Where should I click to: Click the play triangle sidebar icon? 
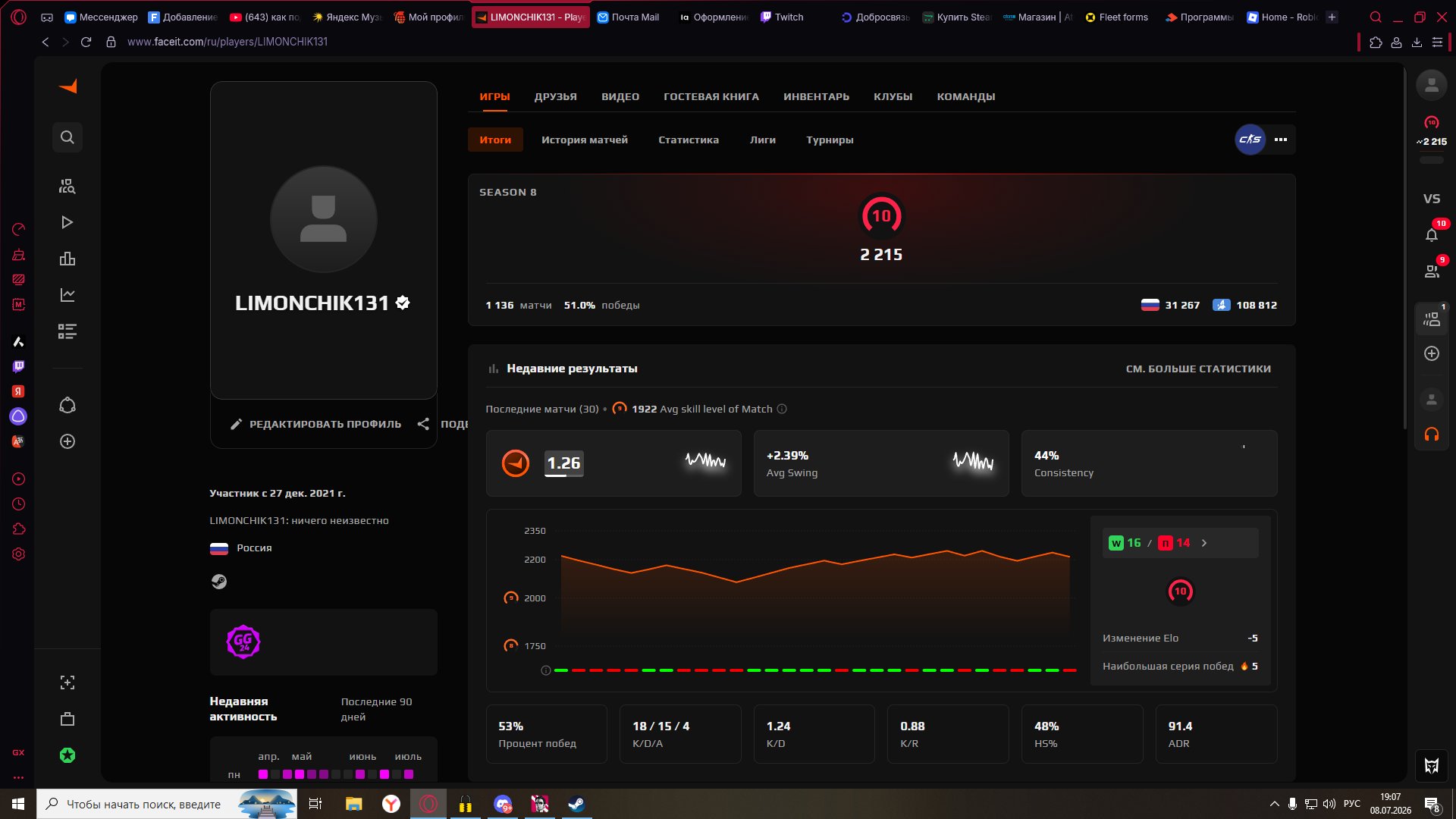67,222
